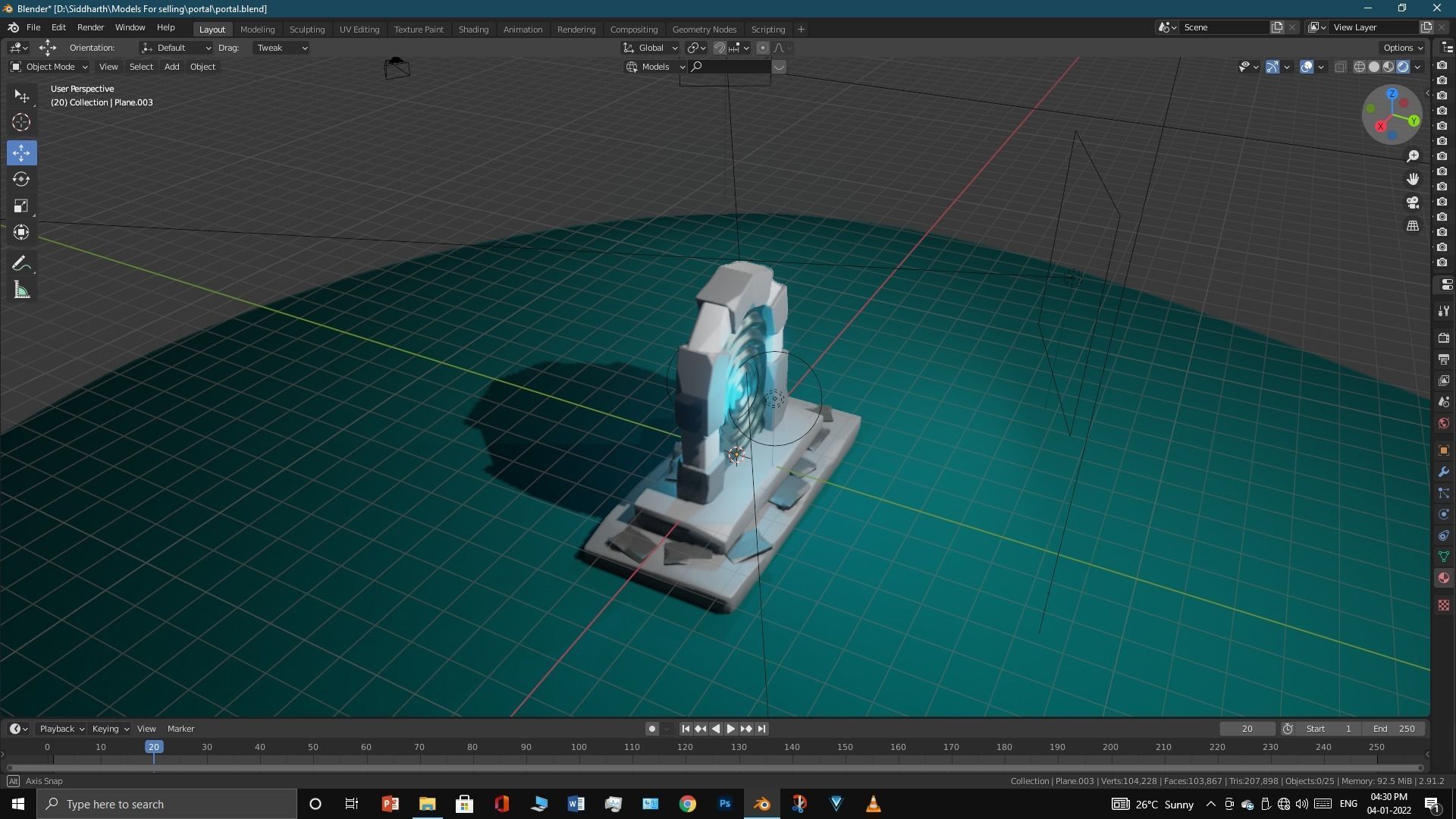Screen dimensions: 1456x819
Task: Jump to the timeline end frame
Action: 761,729
